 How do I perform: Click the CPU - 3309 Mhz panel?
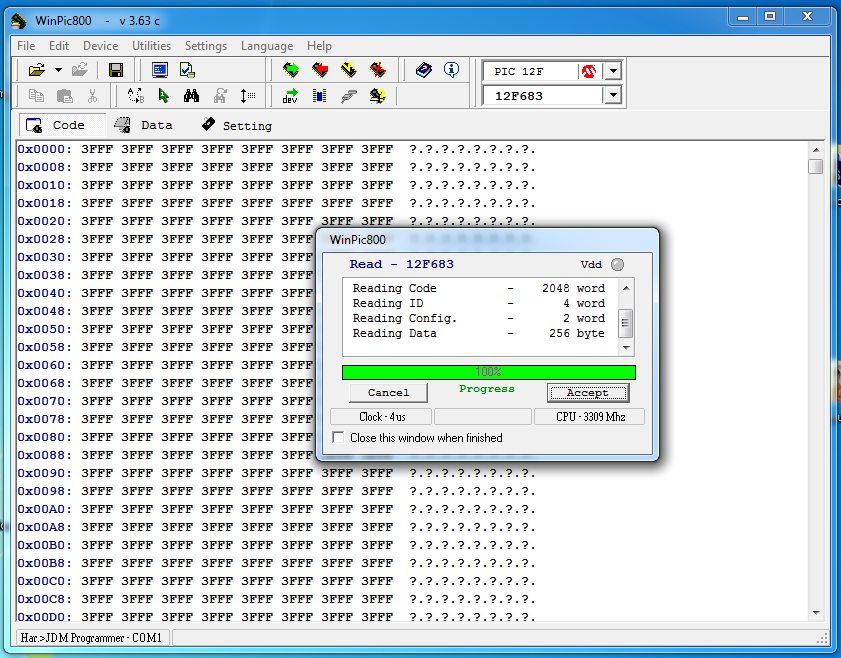(x=590, y=417)
